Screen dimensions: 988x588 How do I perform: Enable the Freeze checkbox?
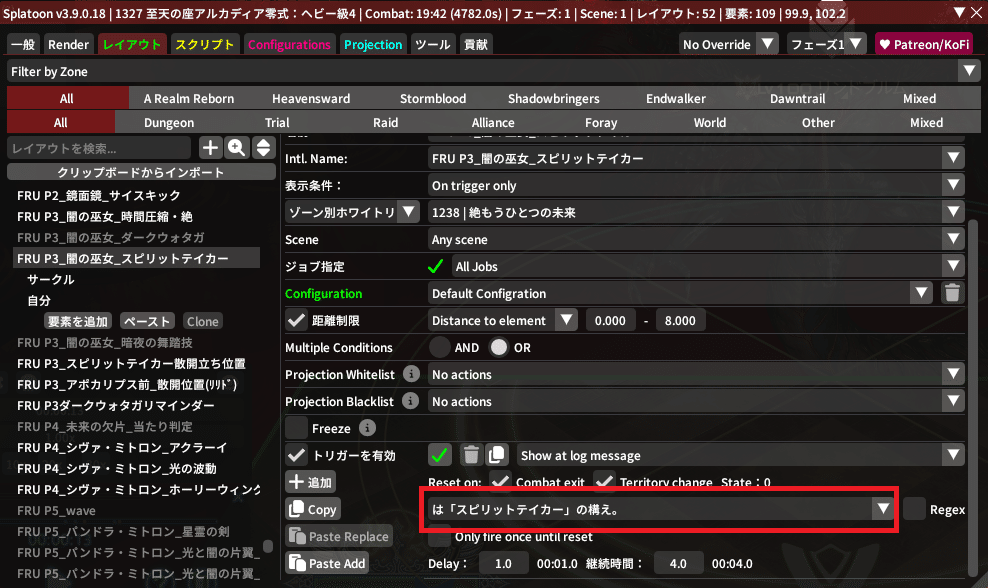pyautogui.click(x=296, y=429)
